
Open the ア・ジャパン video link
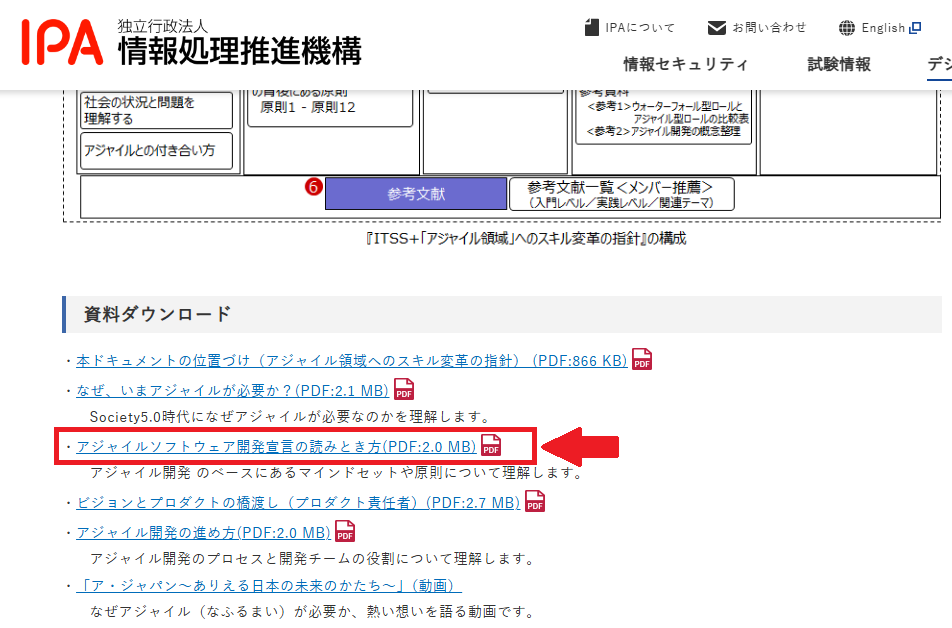[x=269, y=586]
